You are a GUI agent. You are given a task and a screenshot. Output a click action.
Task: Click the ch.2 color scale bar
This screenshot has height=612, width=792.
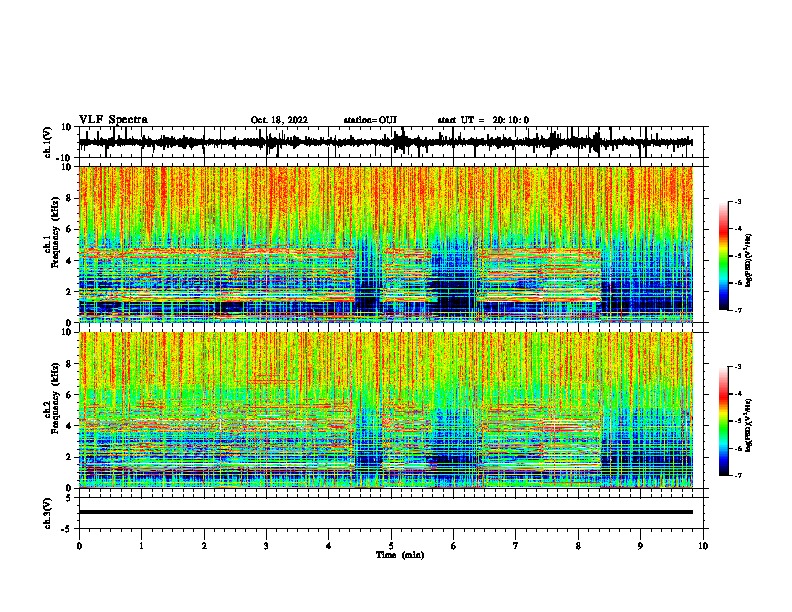(x=724, y=421)
